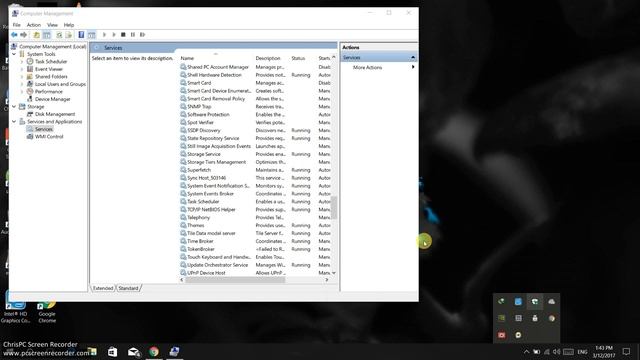Open the Action Center notification icon
The image size is (640, 360).
(626, 351)
